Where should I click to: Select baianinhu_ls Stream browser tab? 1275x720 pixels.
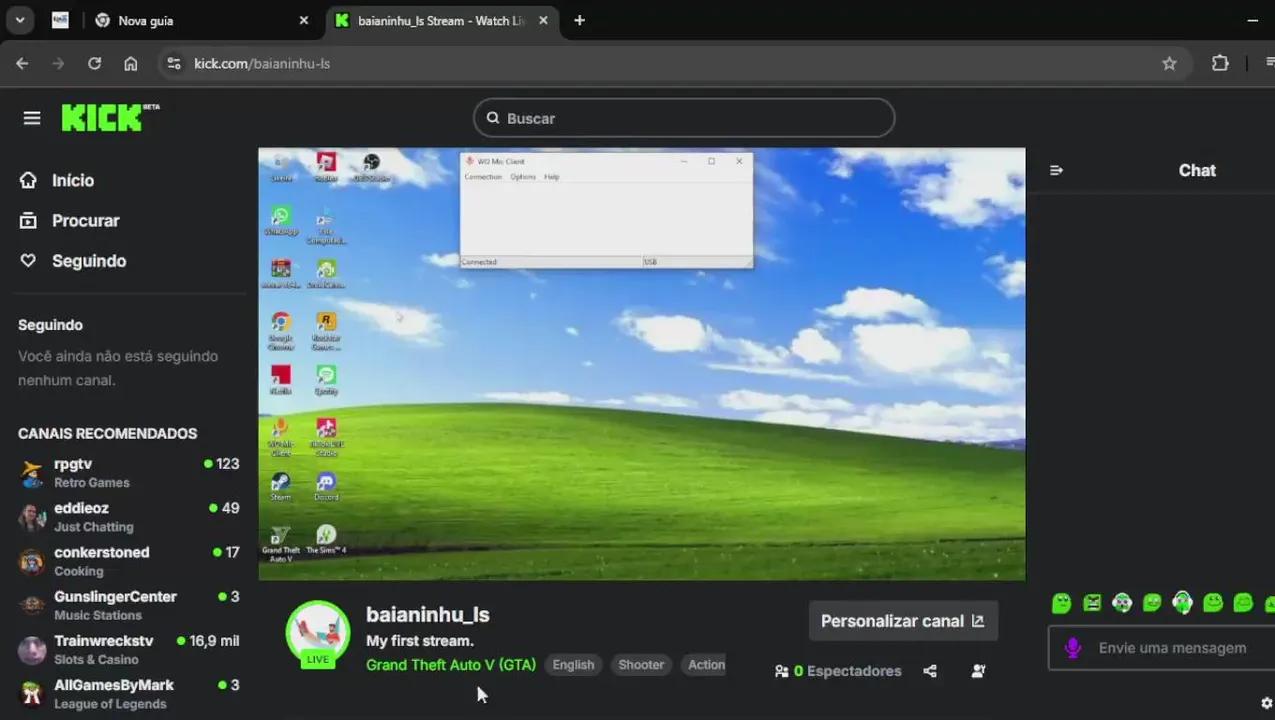[x=442, y=20]
